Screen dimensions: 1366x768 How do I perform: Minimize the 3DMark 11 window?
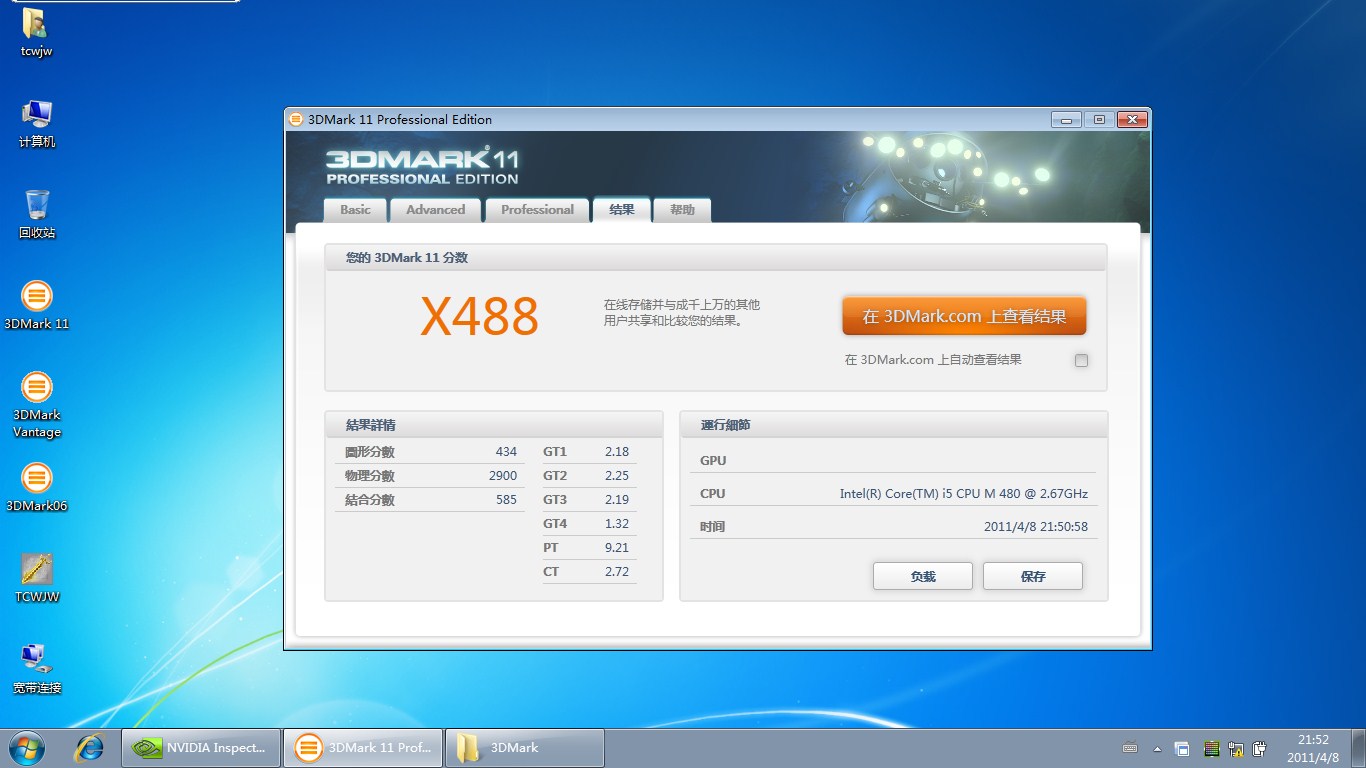coord(1066,120)
